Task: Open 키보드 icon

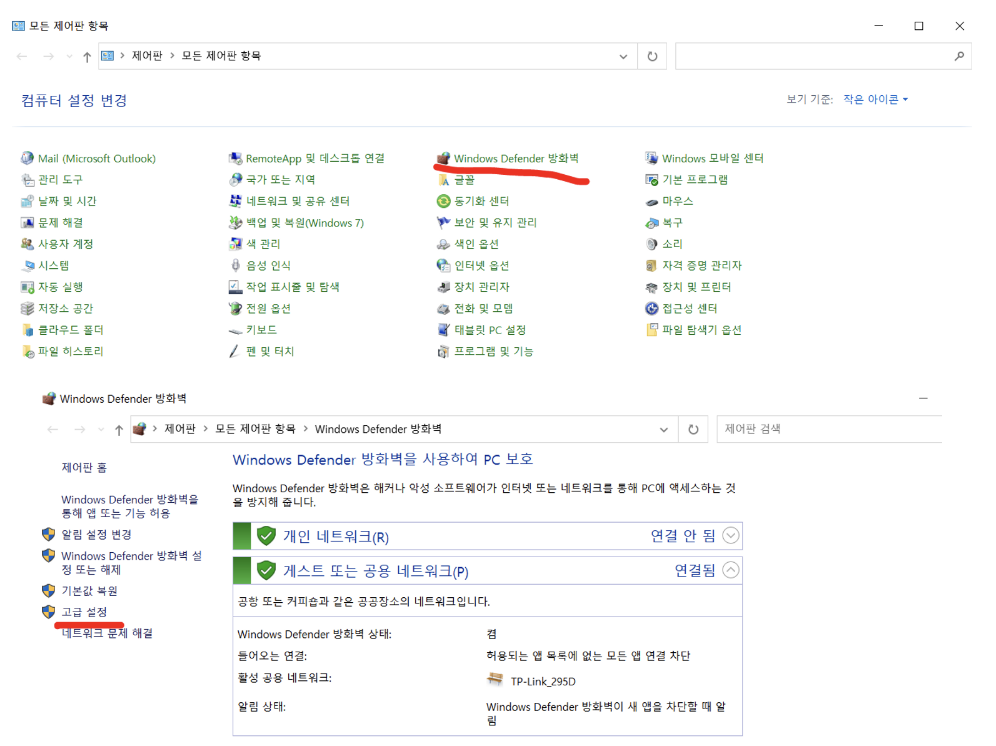Action: tap(253, 330)
